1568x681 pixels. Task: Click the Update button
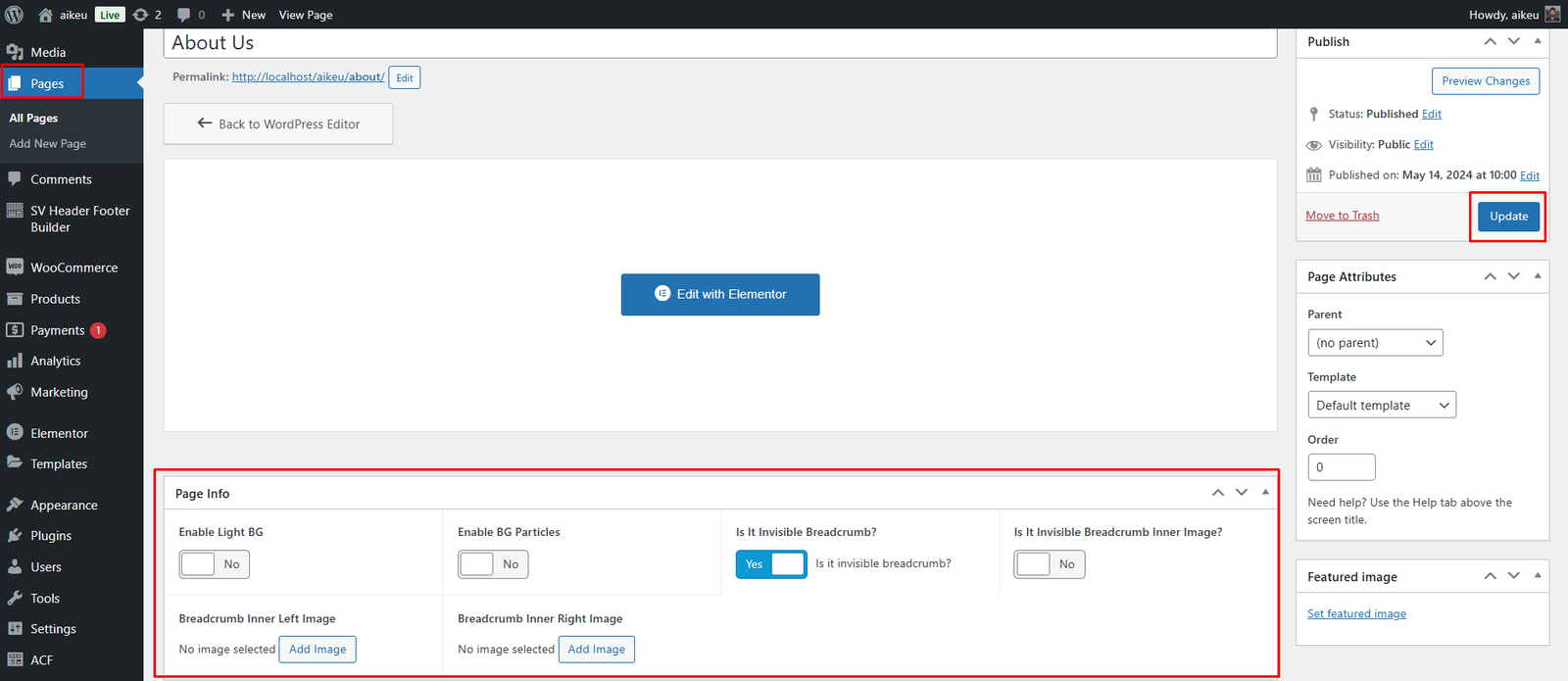[x=1508, y=217]
